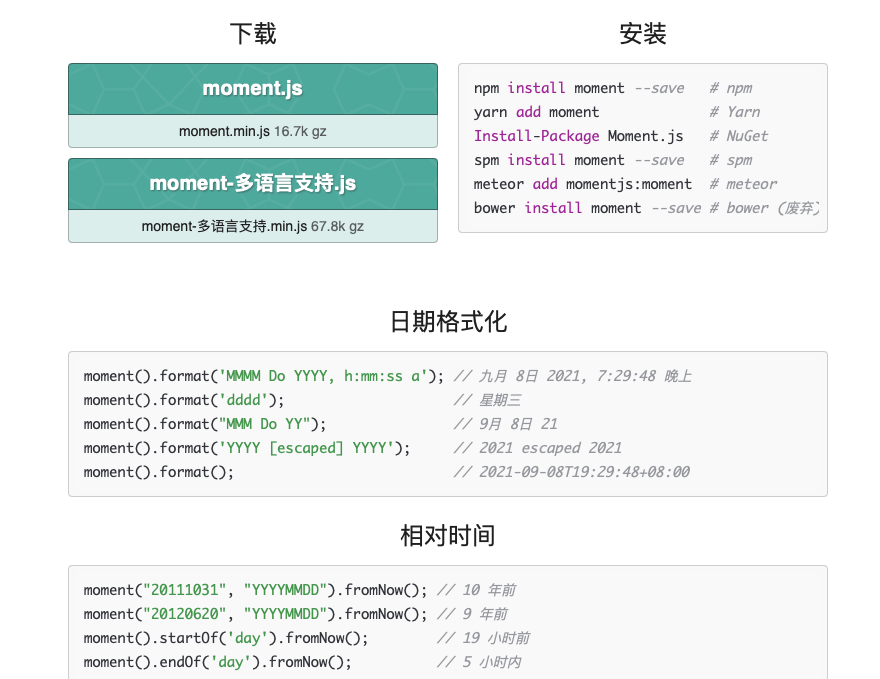Click the moment("20111031") fromNow code line
This screenshot has width=880, height=679.
pos(255,590)
